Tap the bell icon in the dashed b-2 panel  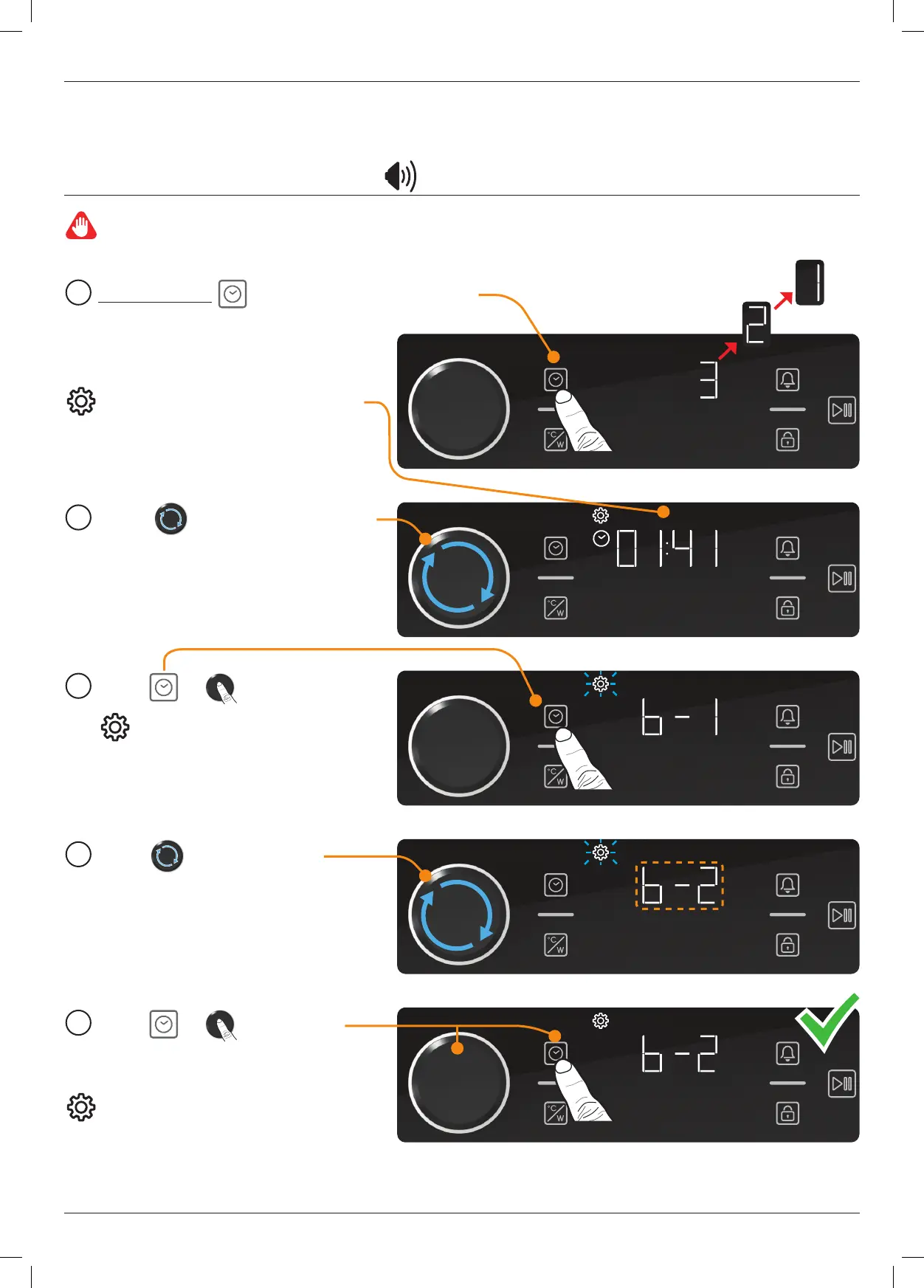coord(787,885)
